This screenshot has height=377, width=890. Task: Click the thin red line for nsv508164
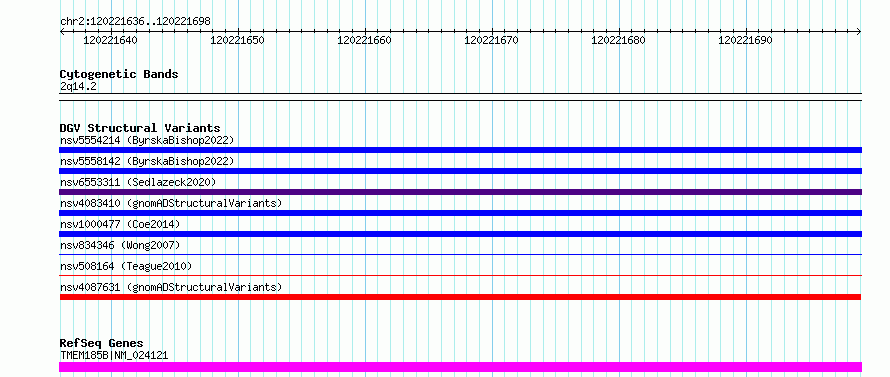(x=460, y=275)
